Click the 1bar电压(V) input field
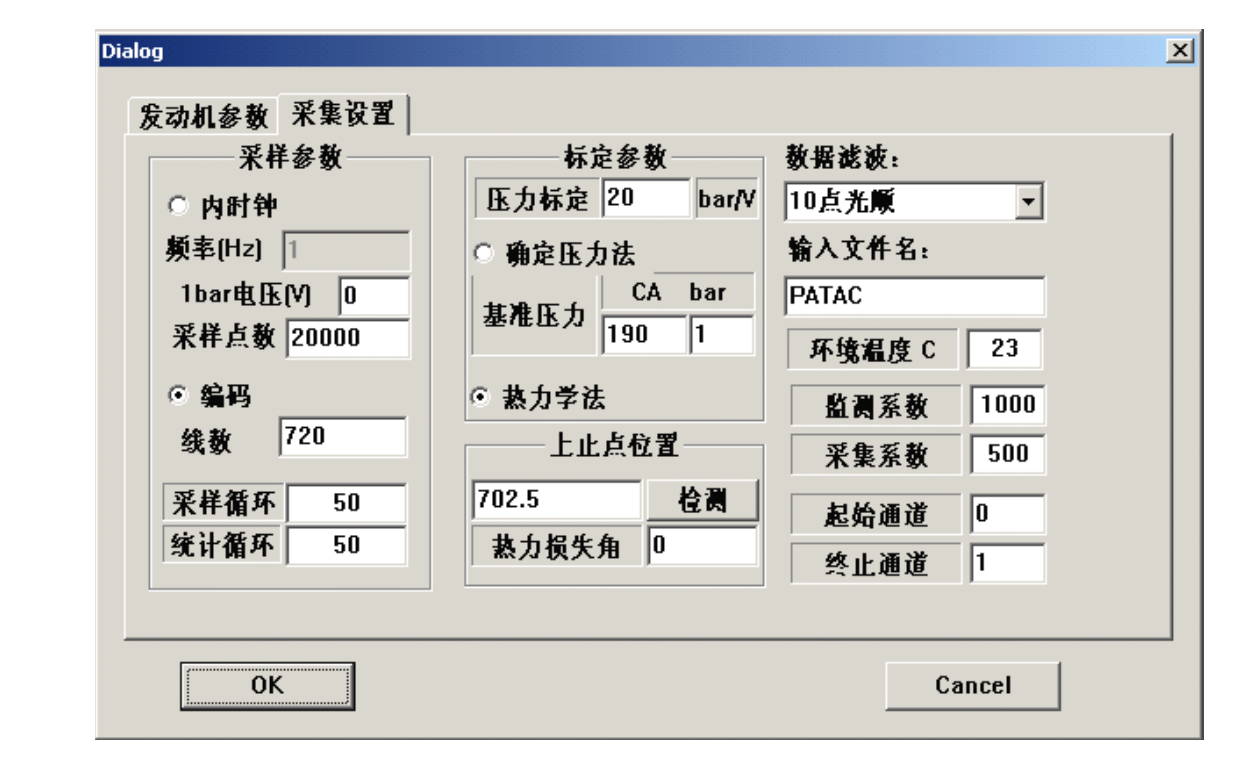The height and width of the screenshot is (774, 1244). pyautogui.click(x=374, y=295)
